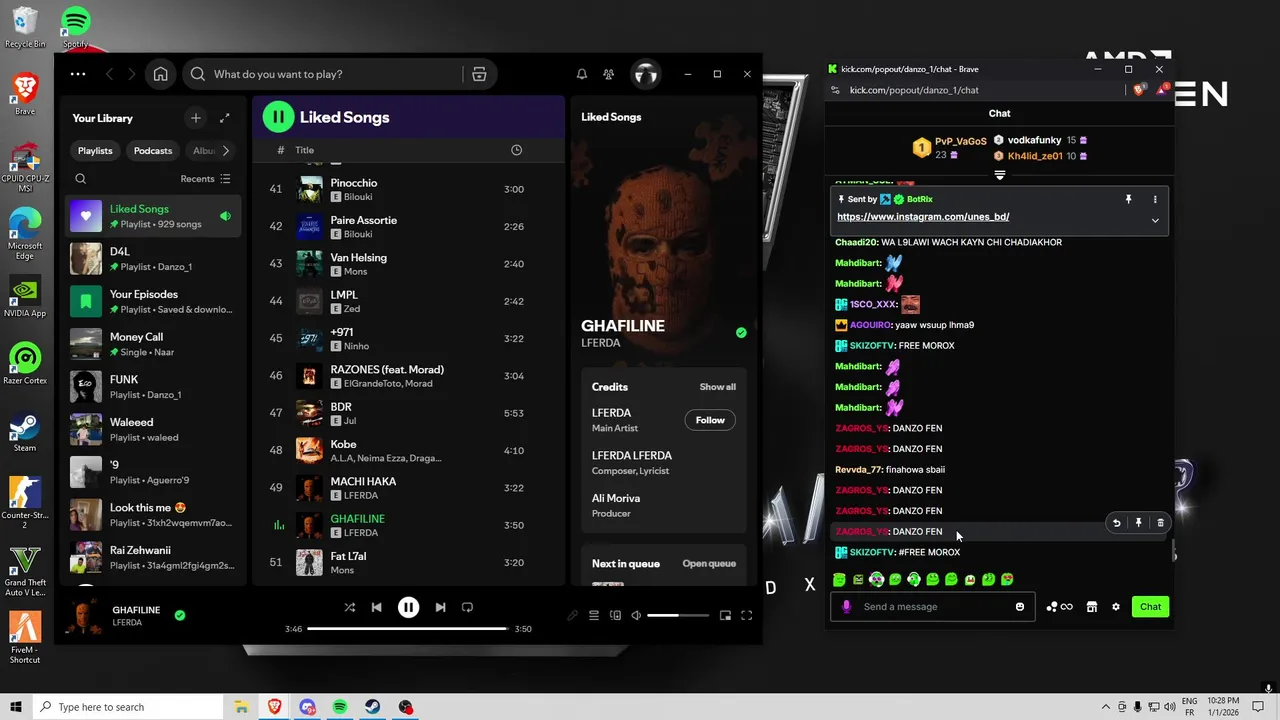1280x720 pixels.
Task: Open Friend Activity icon
Action: [x=608, y=74]
